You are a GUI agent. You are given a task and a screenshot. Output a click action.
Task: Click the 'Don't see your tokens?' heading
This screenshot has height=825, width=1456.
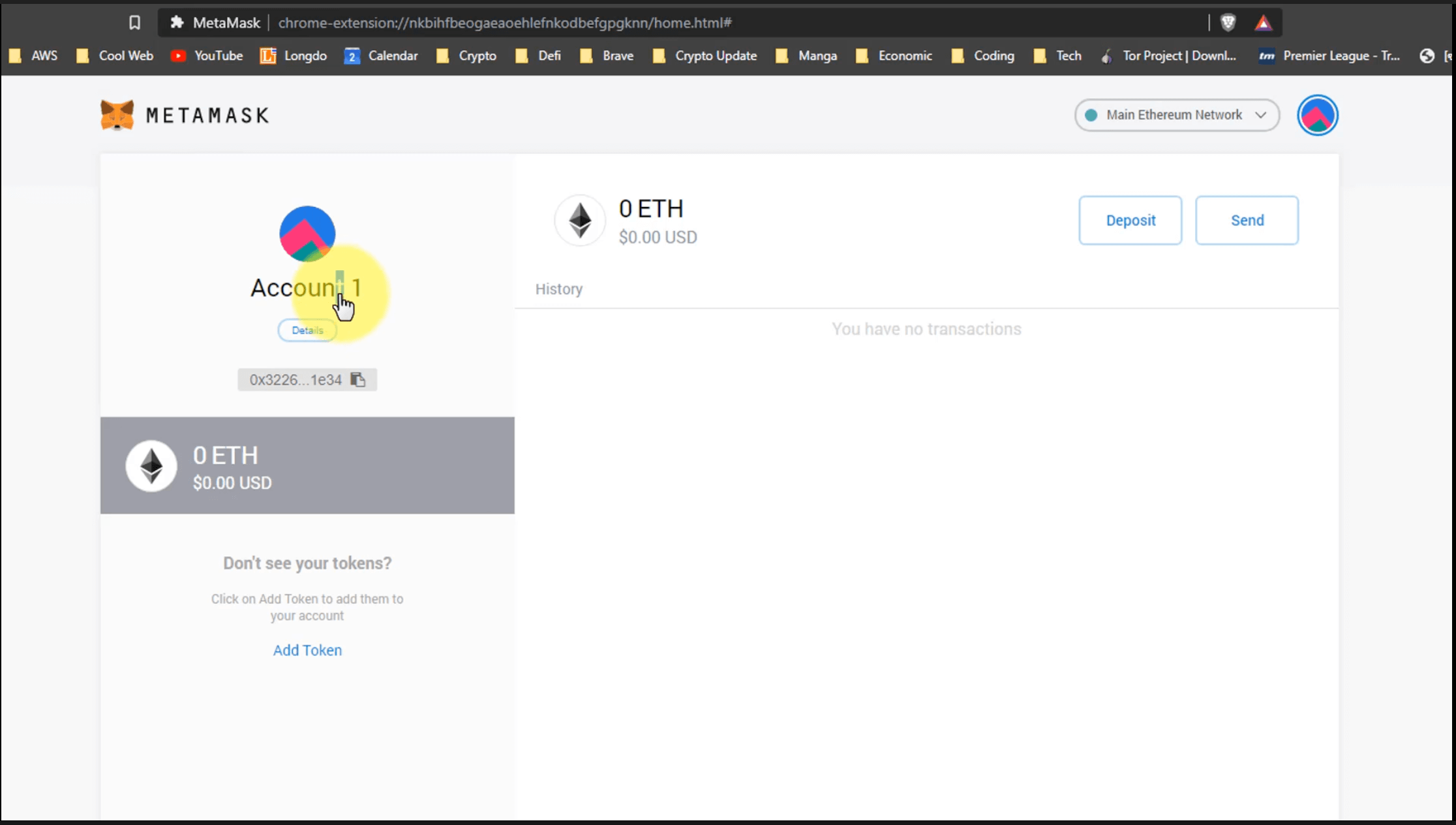tap(307, 563)
